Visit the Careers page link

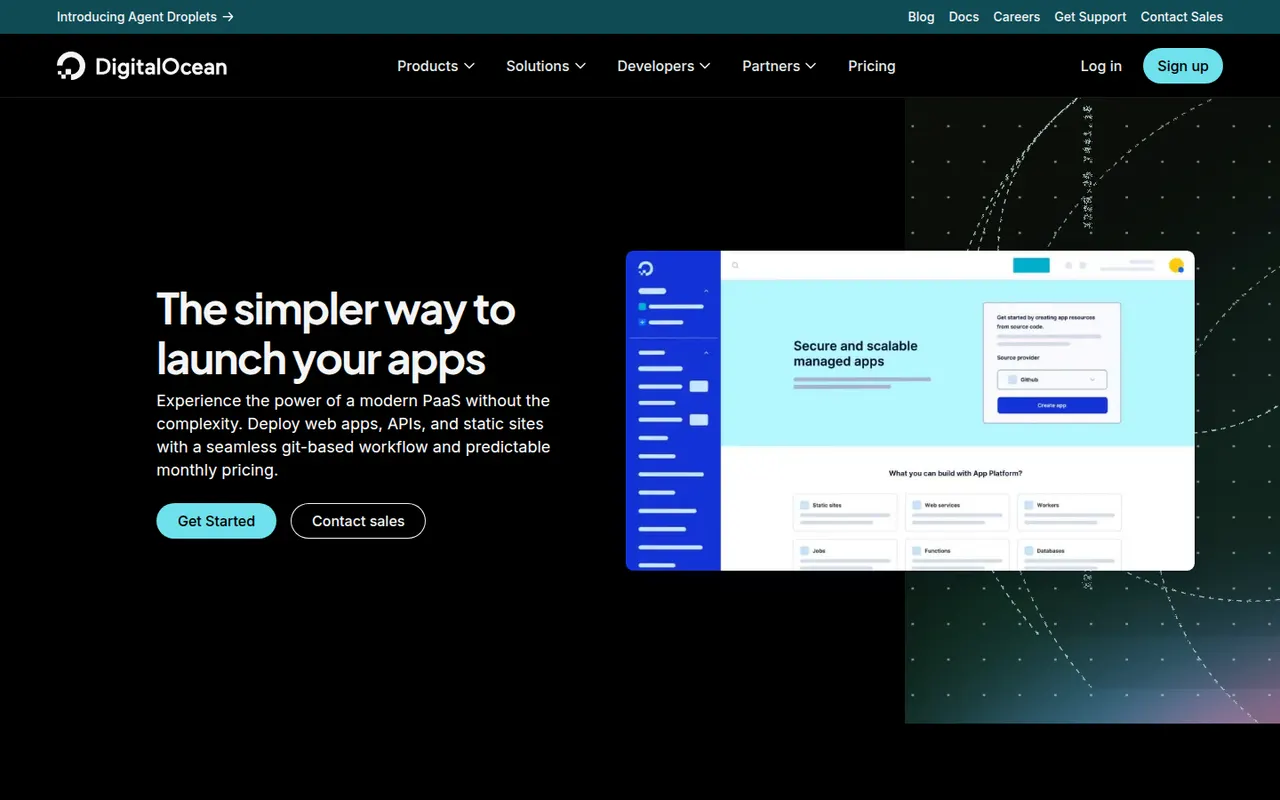click(x=1016, y=17)
